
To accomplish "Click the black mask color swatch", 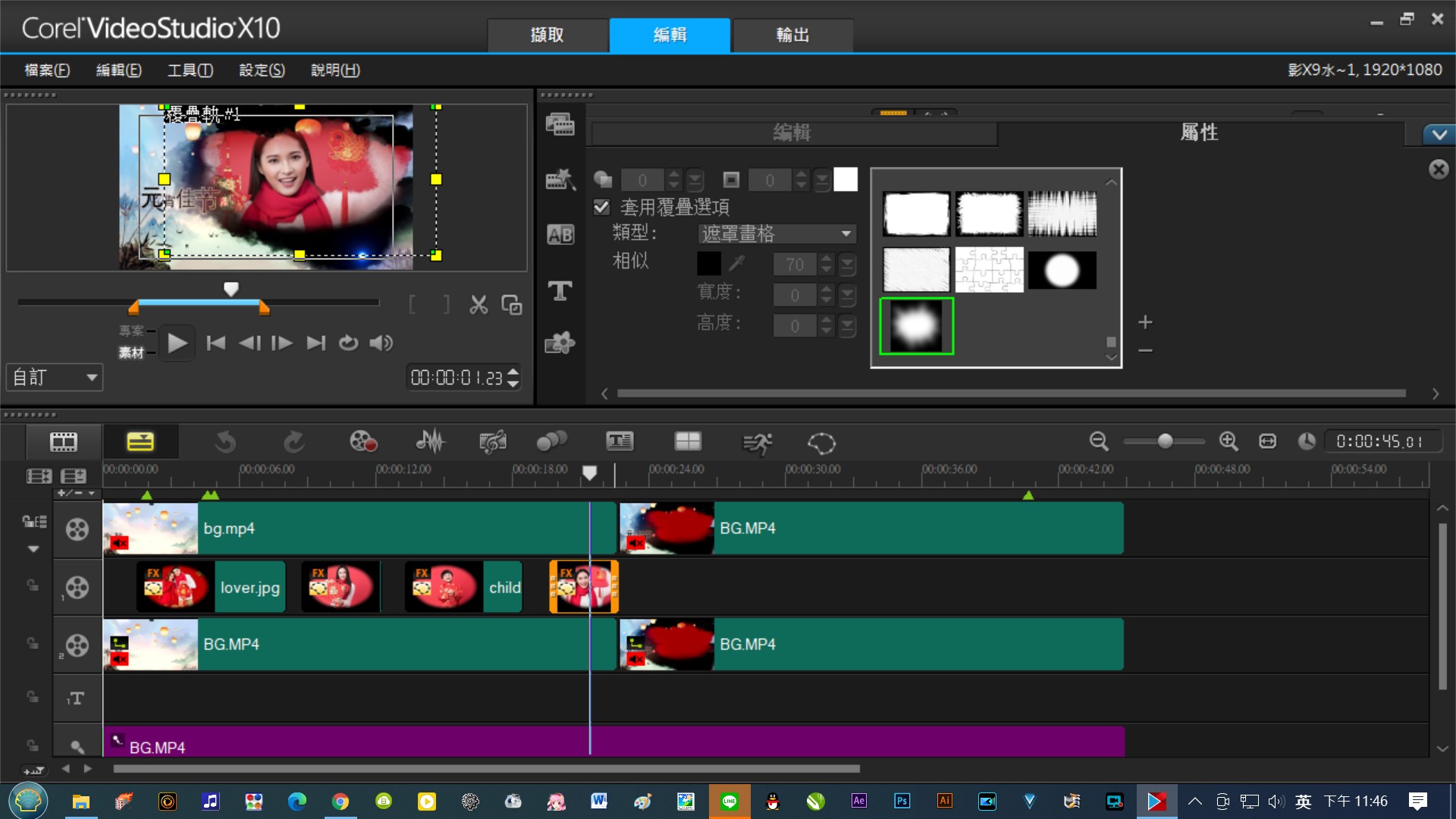I will point(708,264).
